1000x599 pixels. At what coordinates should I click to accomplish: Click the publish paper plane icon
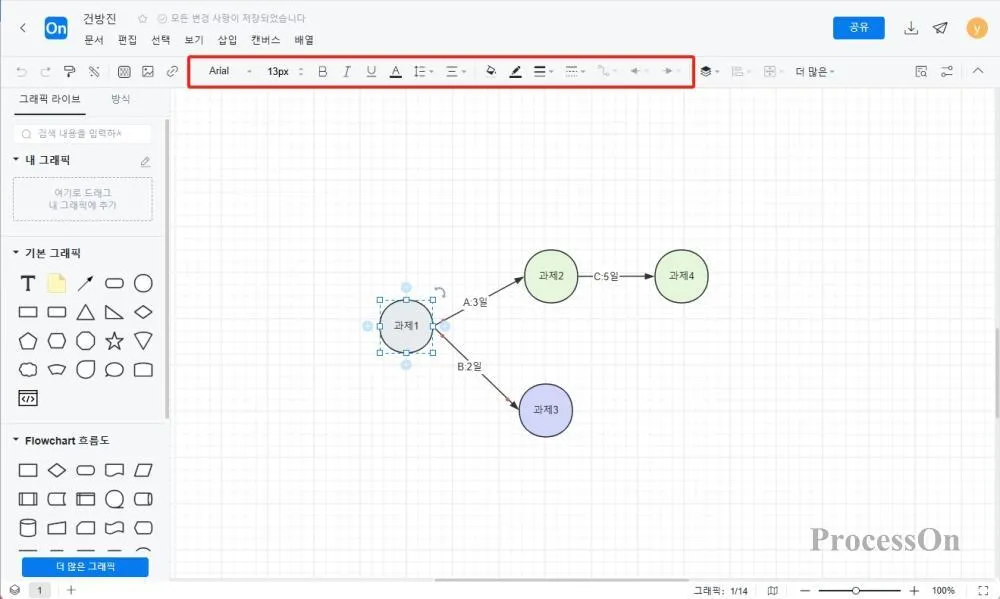940,28
